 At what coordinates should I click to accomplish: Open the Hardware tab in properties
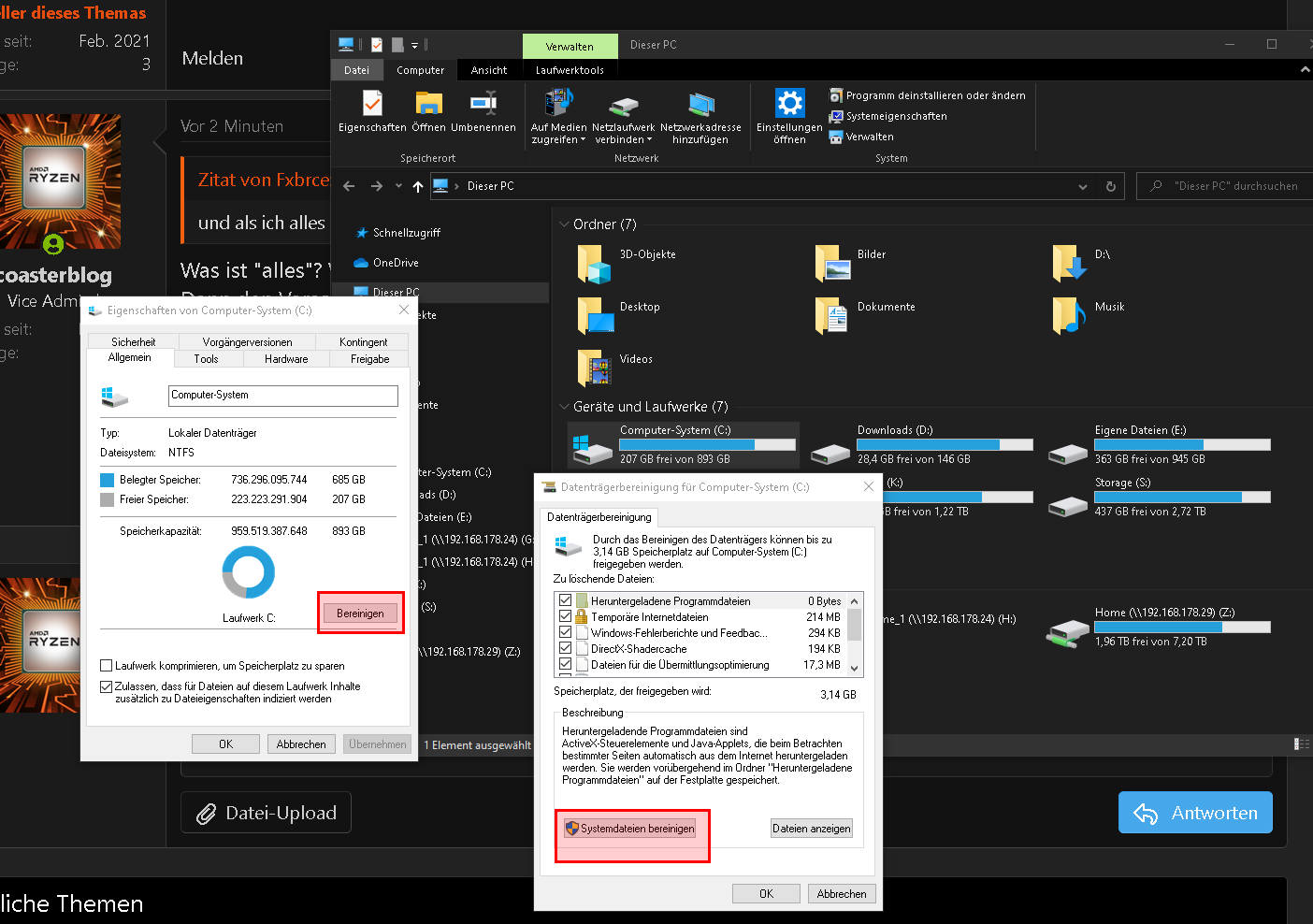pos(286,359)
